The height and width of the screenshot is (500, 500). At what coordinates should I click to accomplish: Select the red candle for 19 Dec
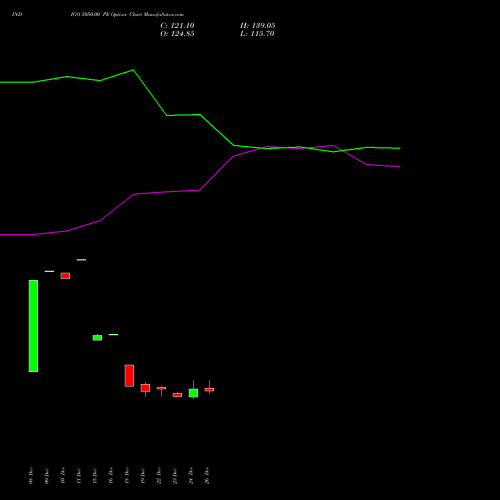click(145, 388)
